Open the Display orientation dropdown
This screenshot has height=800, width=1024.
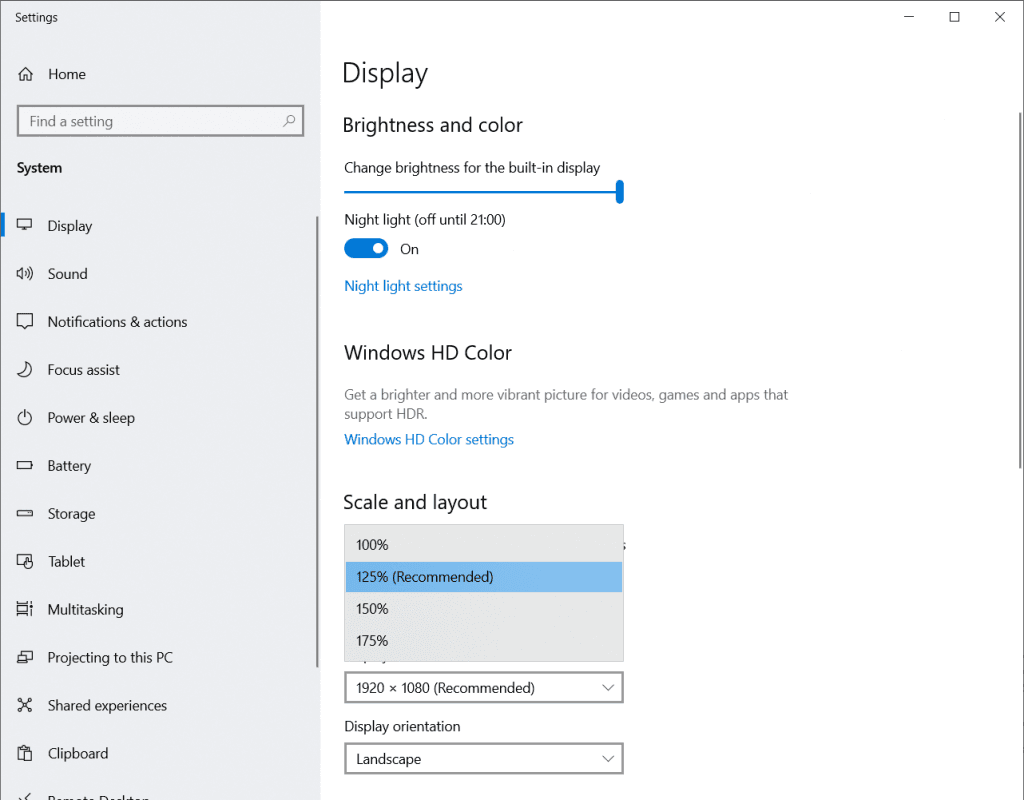(x=483, y=759)
